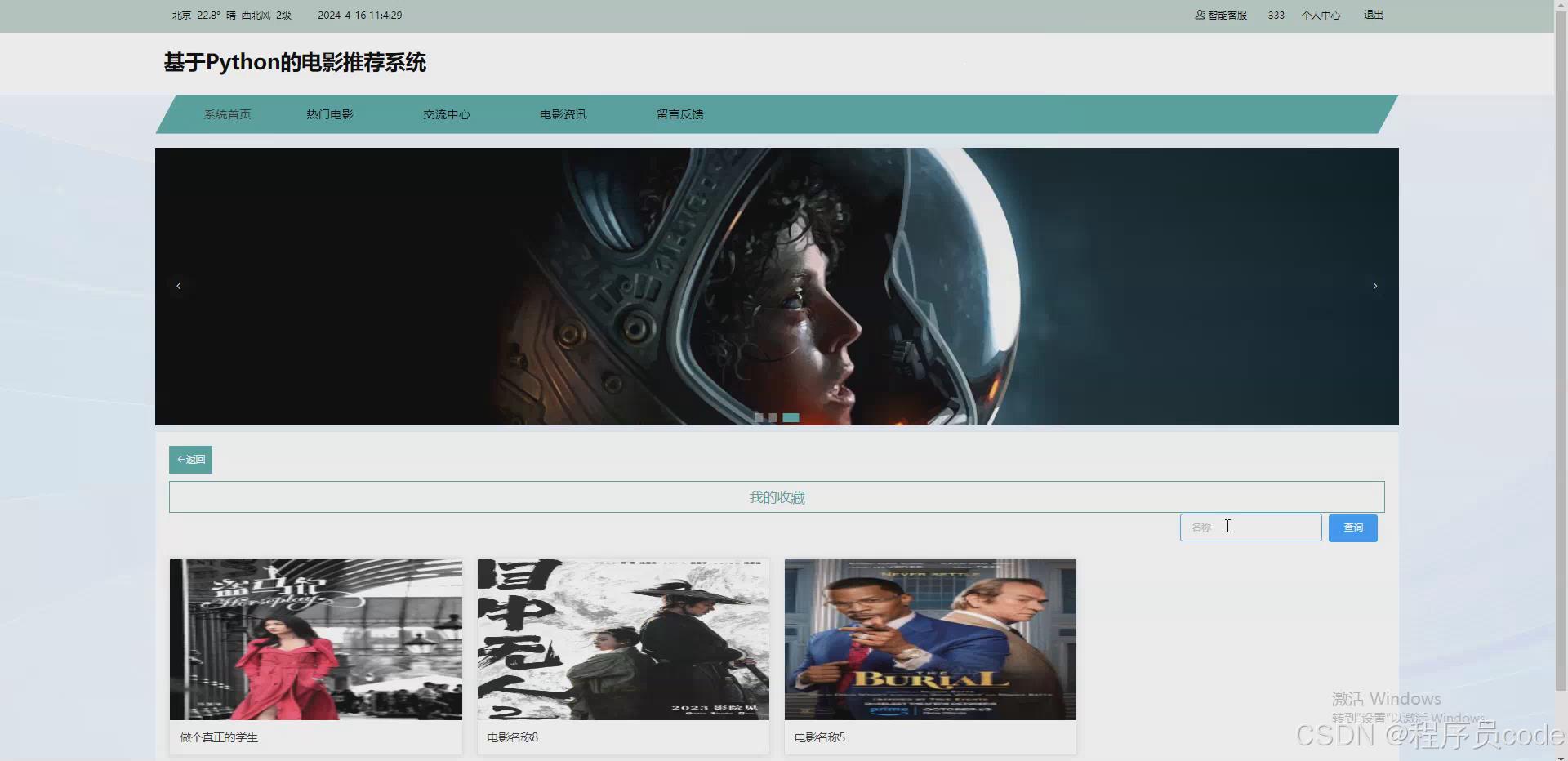
Task: Focus the 名称 search input field
Action: coord(1250,527)
